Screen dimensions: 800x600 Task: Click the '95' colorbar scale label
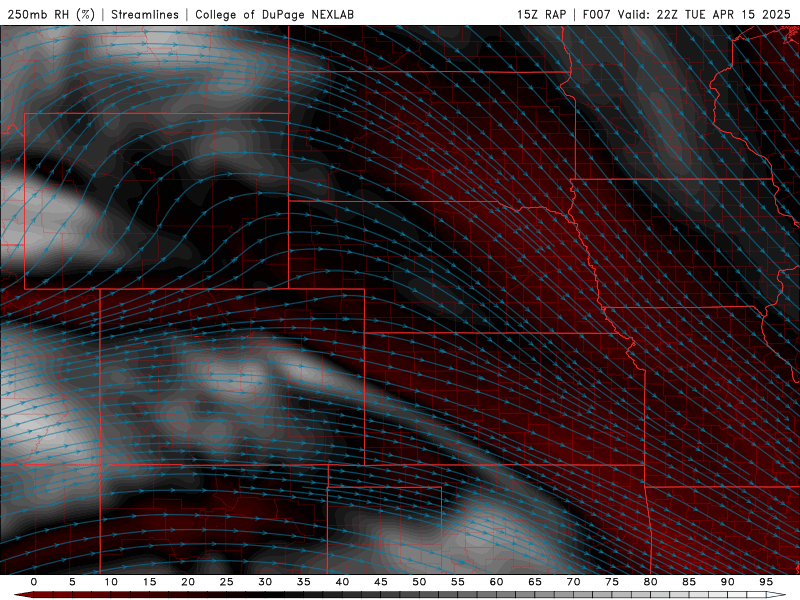(x=766, y=582)
